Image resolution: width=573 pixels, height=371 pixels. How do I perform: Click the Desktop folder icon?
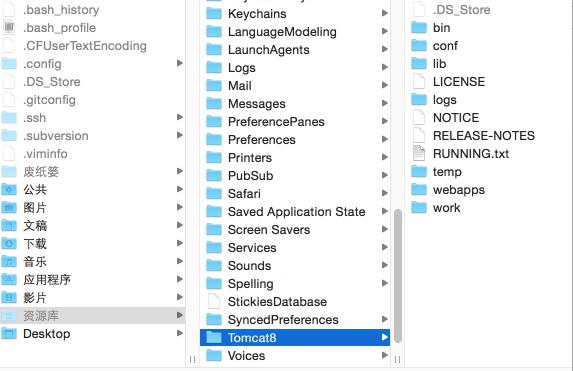(9, 334)
